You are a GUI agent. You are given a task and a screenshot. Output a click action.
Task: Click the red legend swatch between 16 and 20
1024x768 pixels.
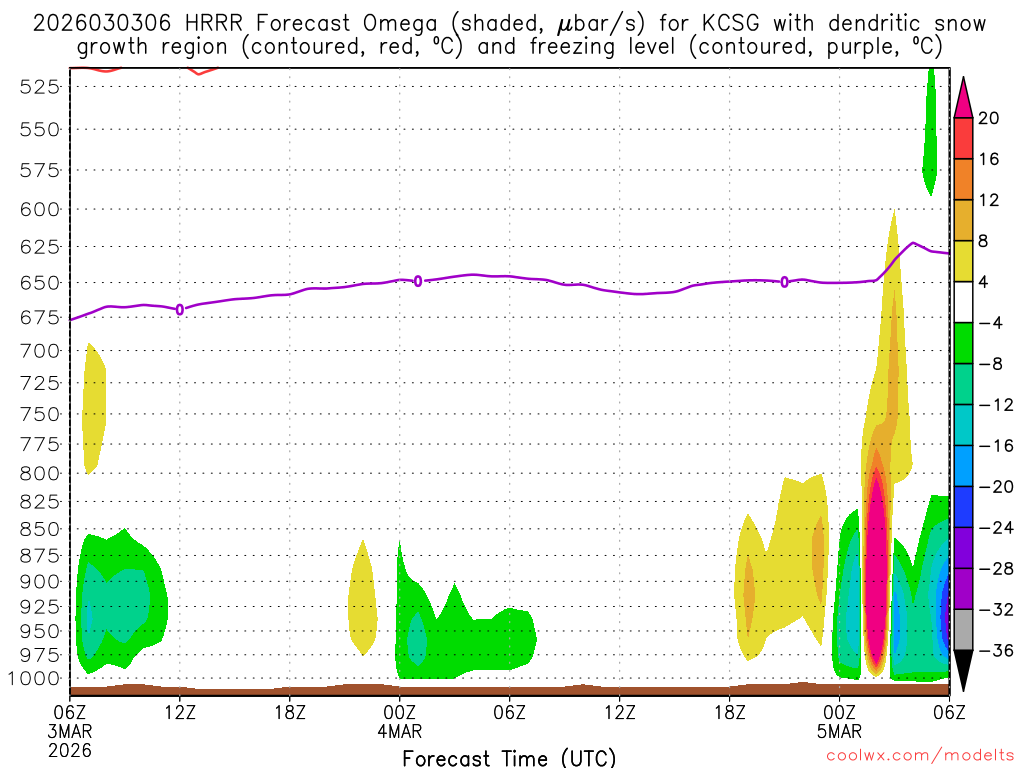[963, 138]
